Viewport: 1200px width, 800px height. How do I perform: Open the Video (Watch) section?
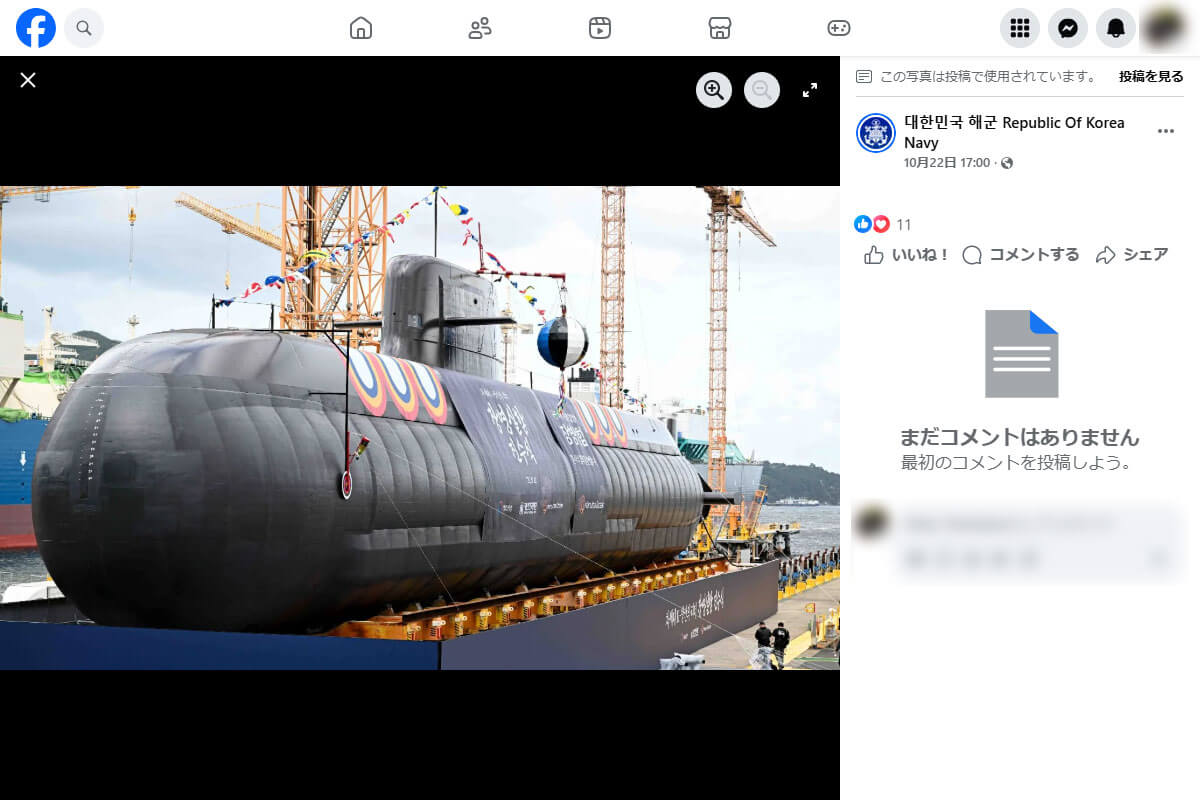pyautogui.click(x=600, y=28)
